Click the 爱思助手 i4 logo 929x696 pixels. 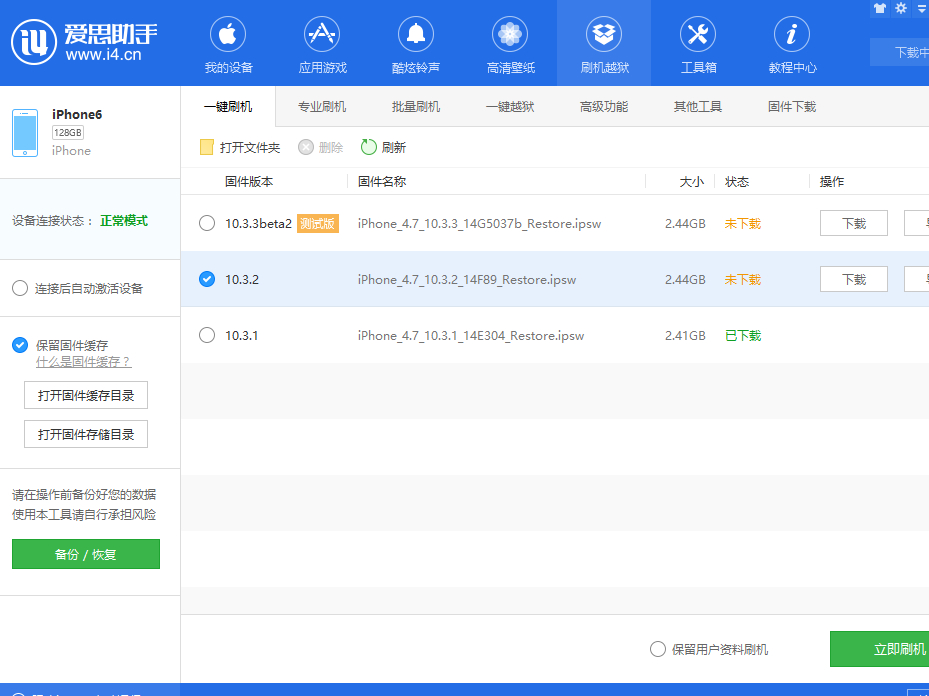click(x=85, y=41)
